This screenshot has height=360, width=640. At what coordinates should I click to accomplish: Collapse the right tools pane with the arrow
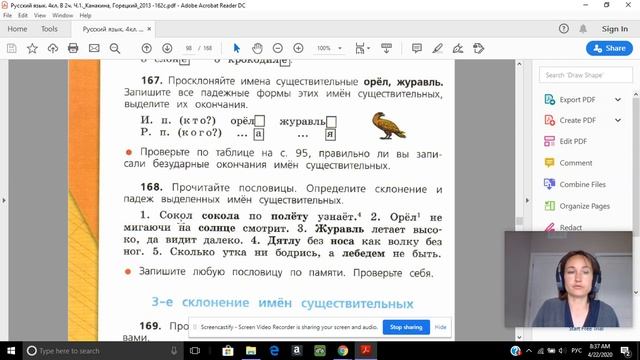pyautogui.click(x=527, y=200)
